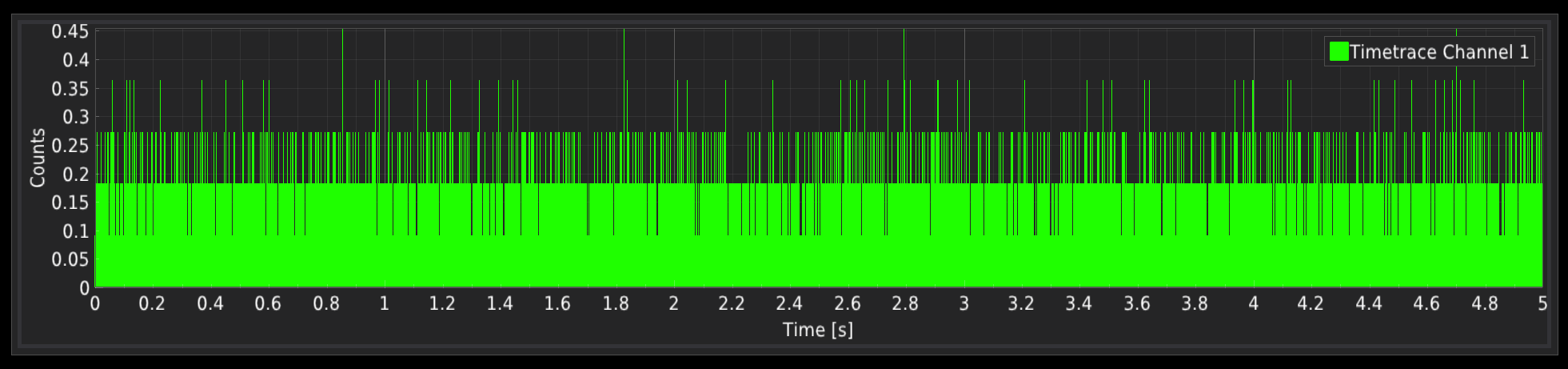
Task: Click the Time [s] axis title
Action: (817, 330)
